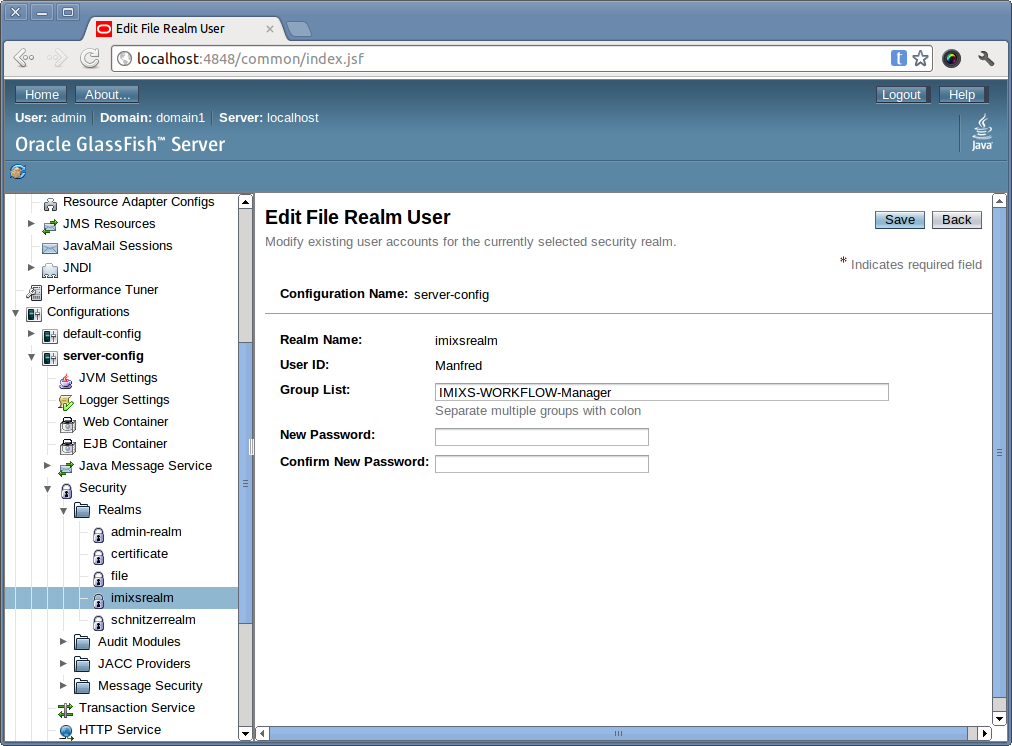
Task: Select the file realm
Action: (x=119, y=576)
